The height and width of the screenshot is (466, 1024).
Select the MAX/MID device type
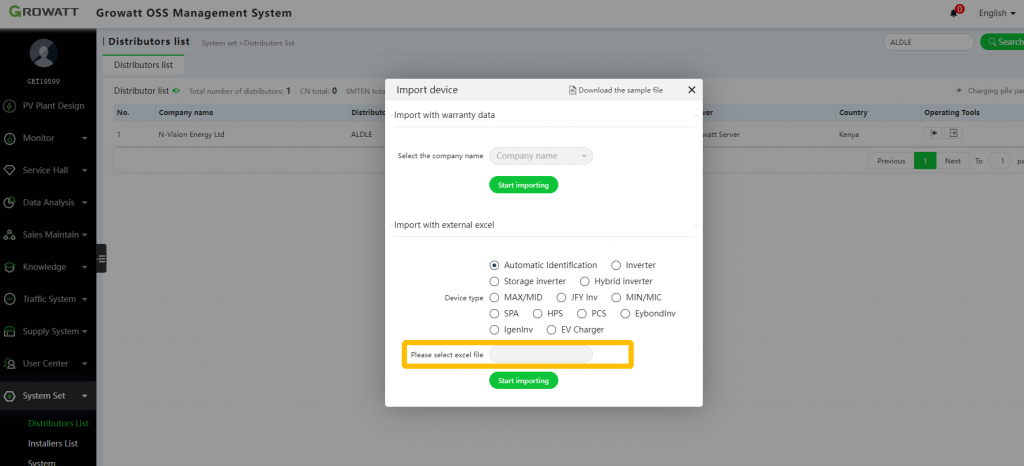(x=494, y=298)
